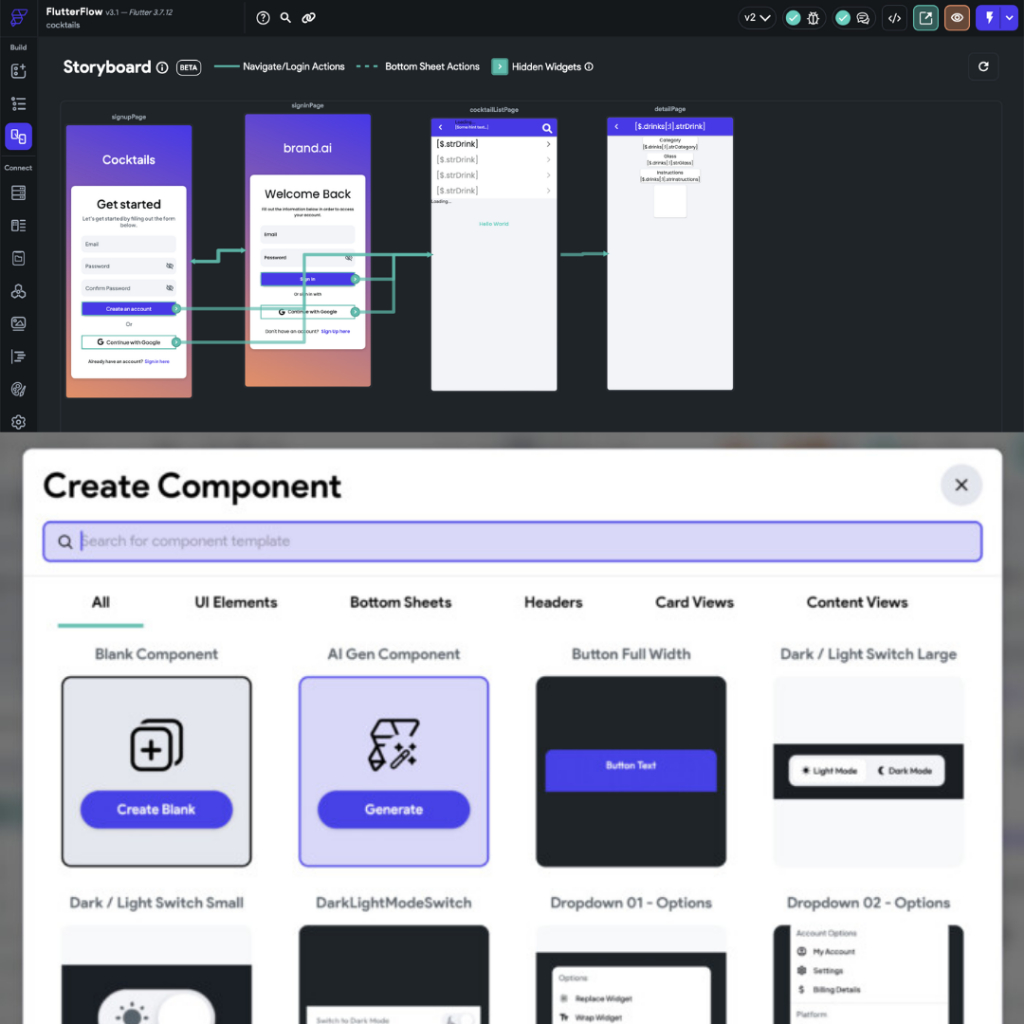This screenshot has width=1024, height=1024.
Task: Open the help question mark icon
Action: 263,18
